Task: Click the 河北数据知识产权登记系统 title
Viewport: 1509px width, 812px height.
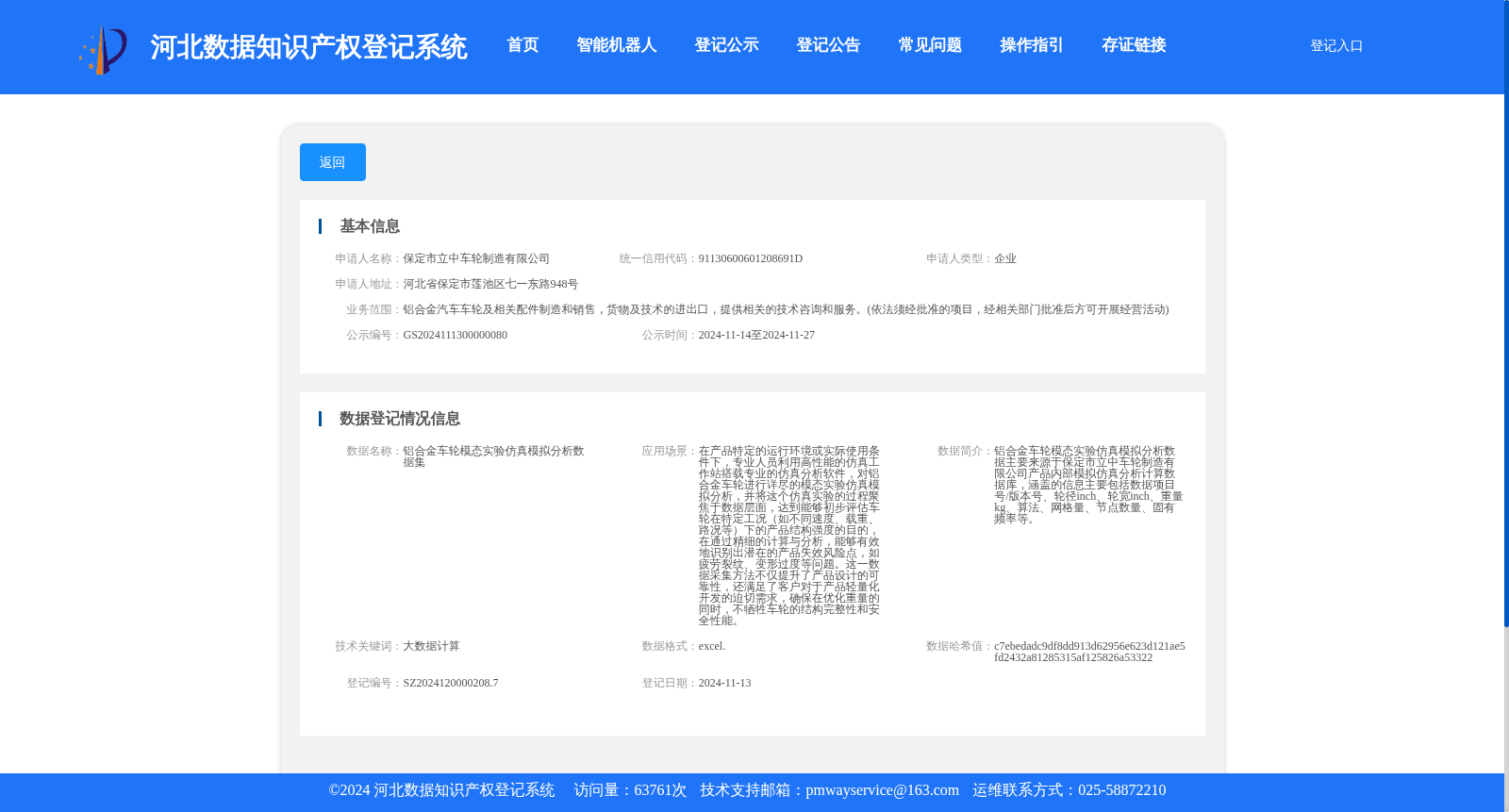Action: [308, 47]
